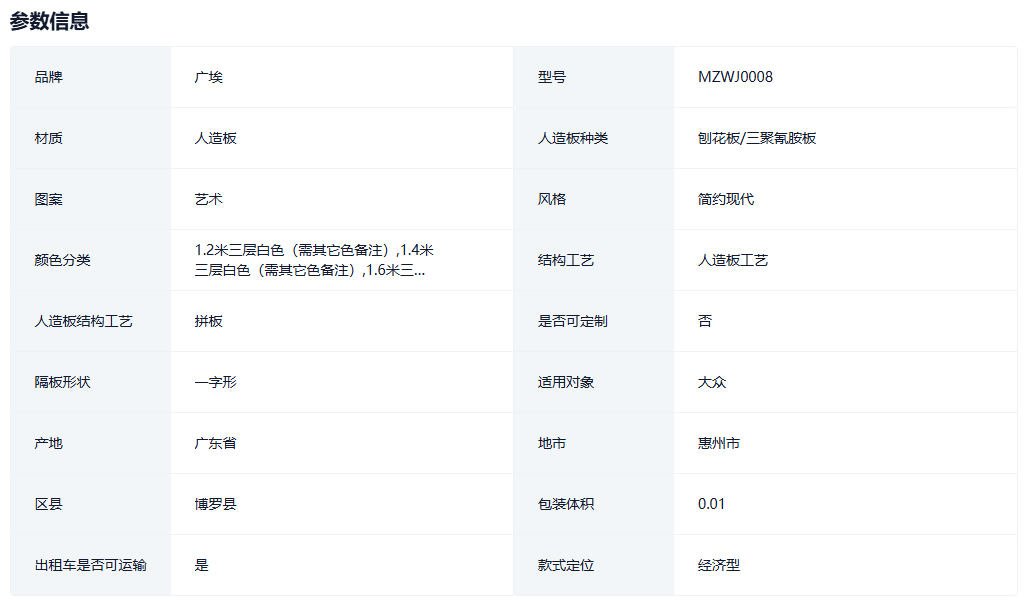Click the 款式定位 value 经济型
The width and height of the screenshot is (1025, 602).
click(x=719, y=565)
